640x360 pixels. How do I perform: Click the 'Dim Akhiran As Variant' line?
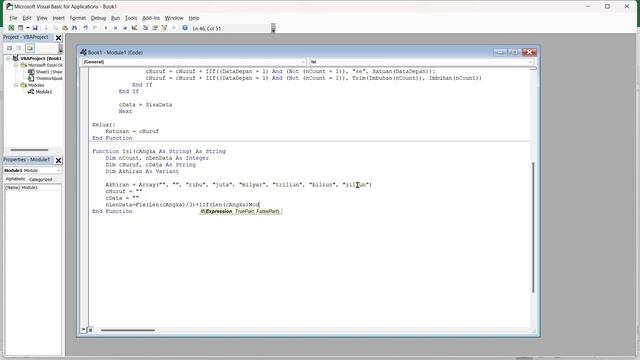pos(142,171)
